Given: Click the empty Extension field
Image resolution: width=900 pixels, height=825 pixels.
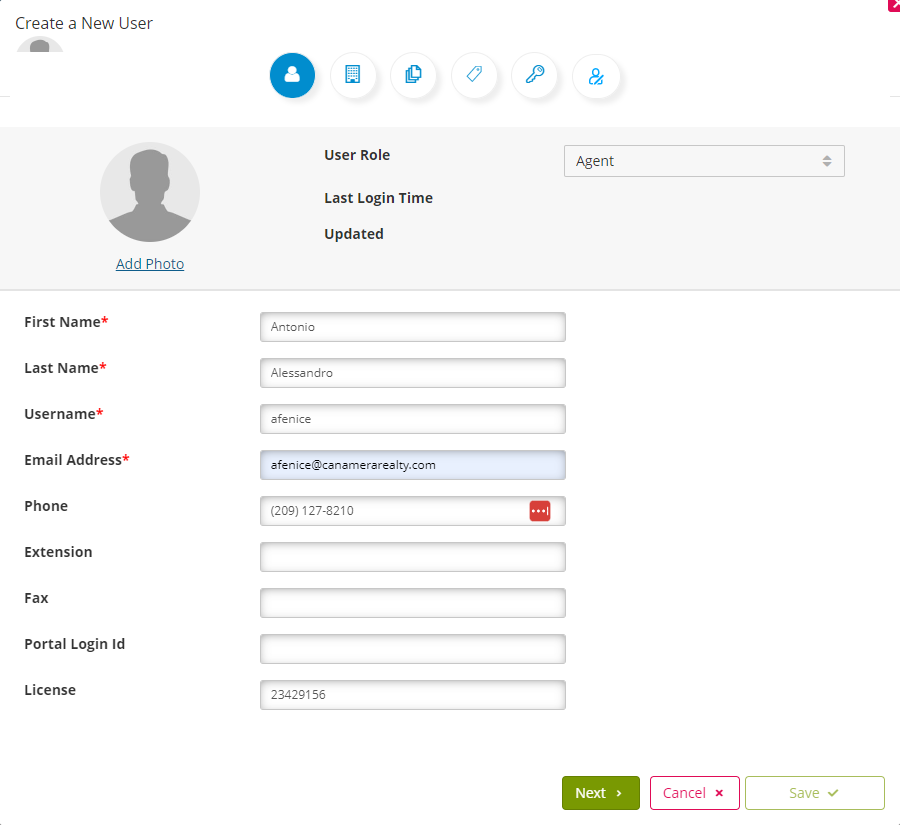Looking at the screenshot, I should pyautogui.click(x=412, y=556).
